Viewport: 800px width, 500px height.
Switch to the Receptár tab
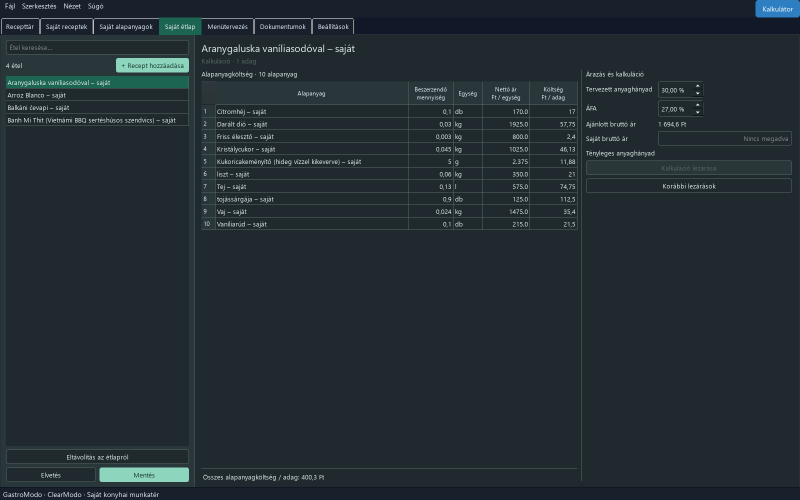click(20, 27)
